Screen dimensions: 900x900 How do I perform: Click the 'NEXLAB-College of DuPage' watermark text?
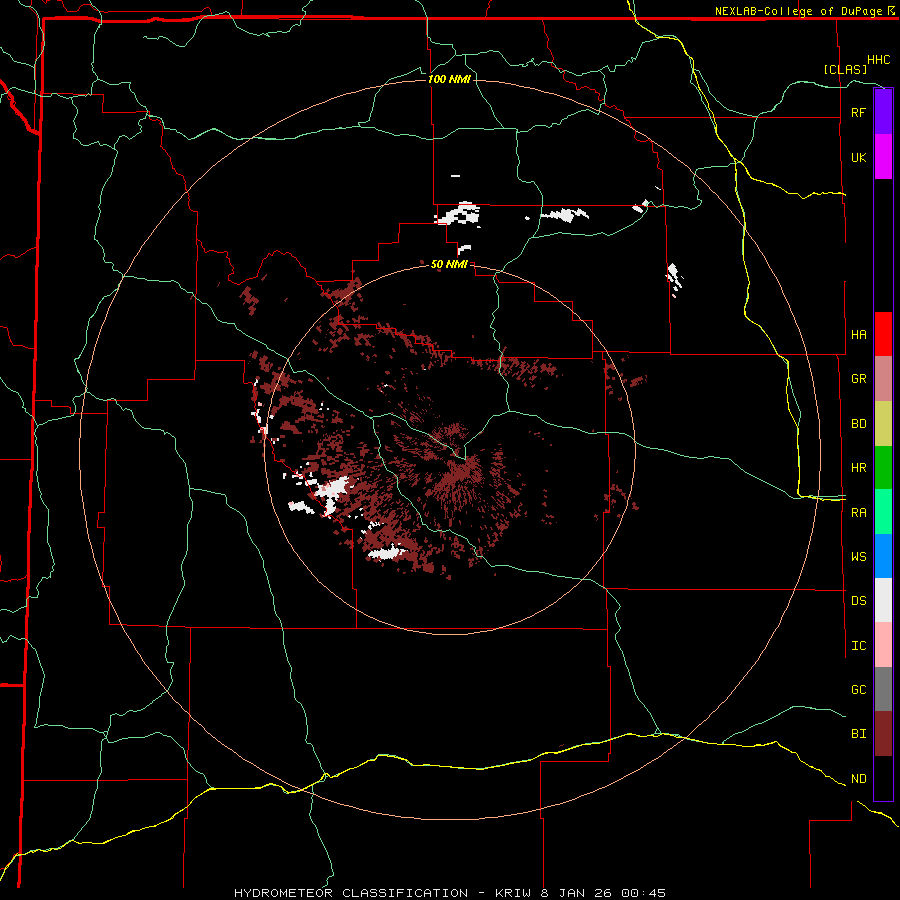[x=798, y=11]
